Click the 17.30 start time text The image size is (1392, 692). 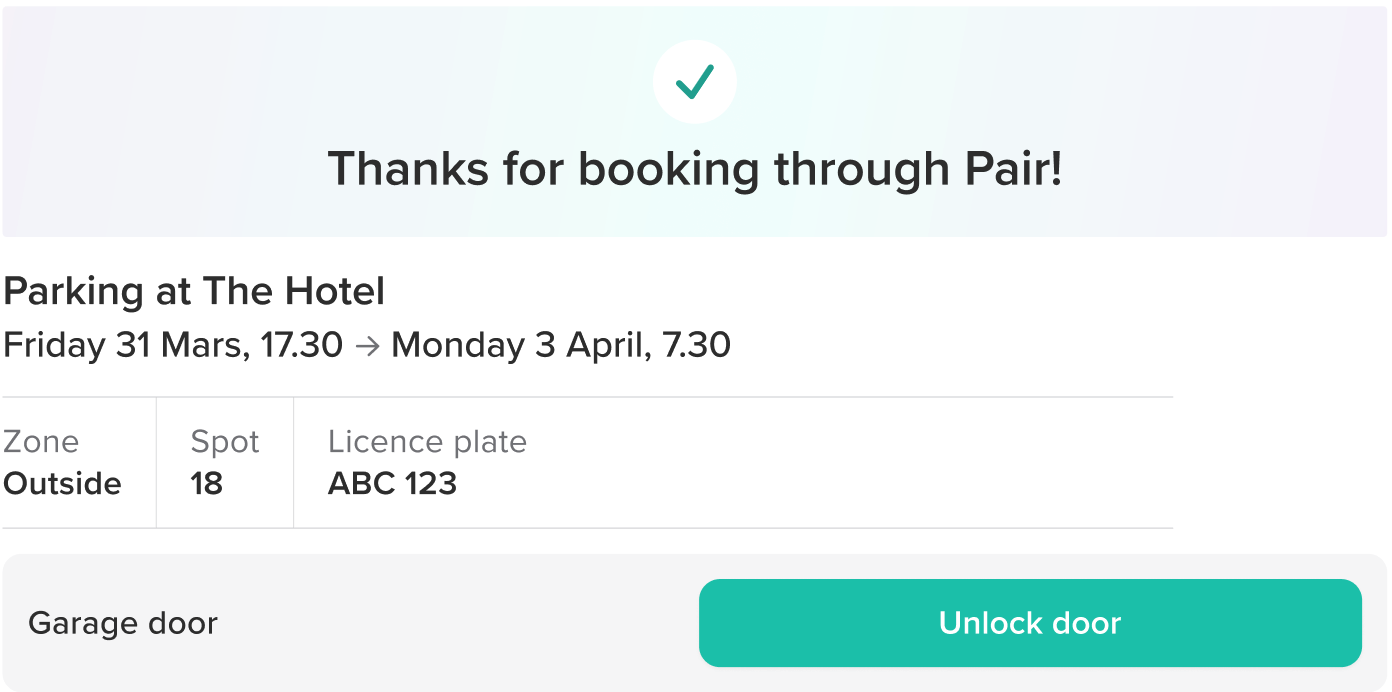[302, 346]
